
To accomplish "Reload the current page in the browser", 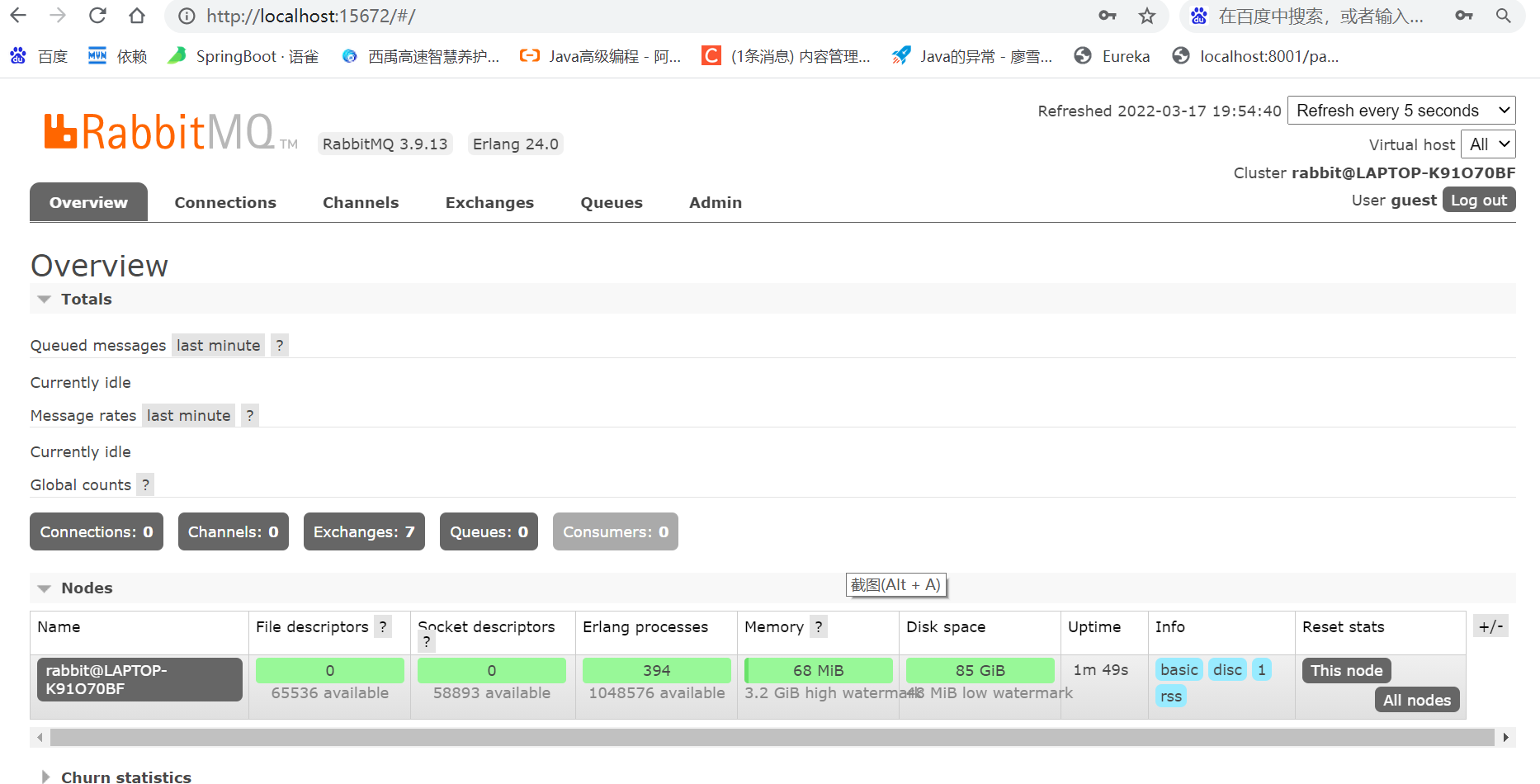I will 97,16.
